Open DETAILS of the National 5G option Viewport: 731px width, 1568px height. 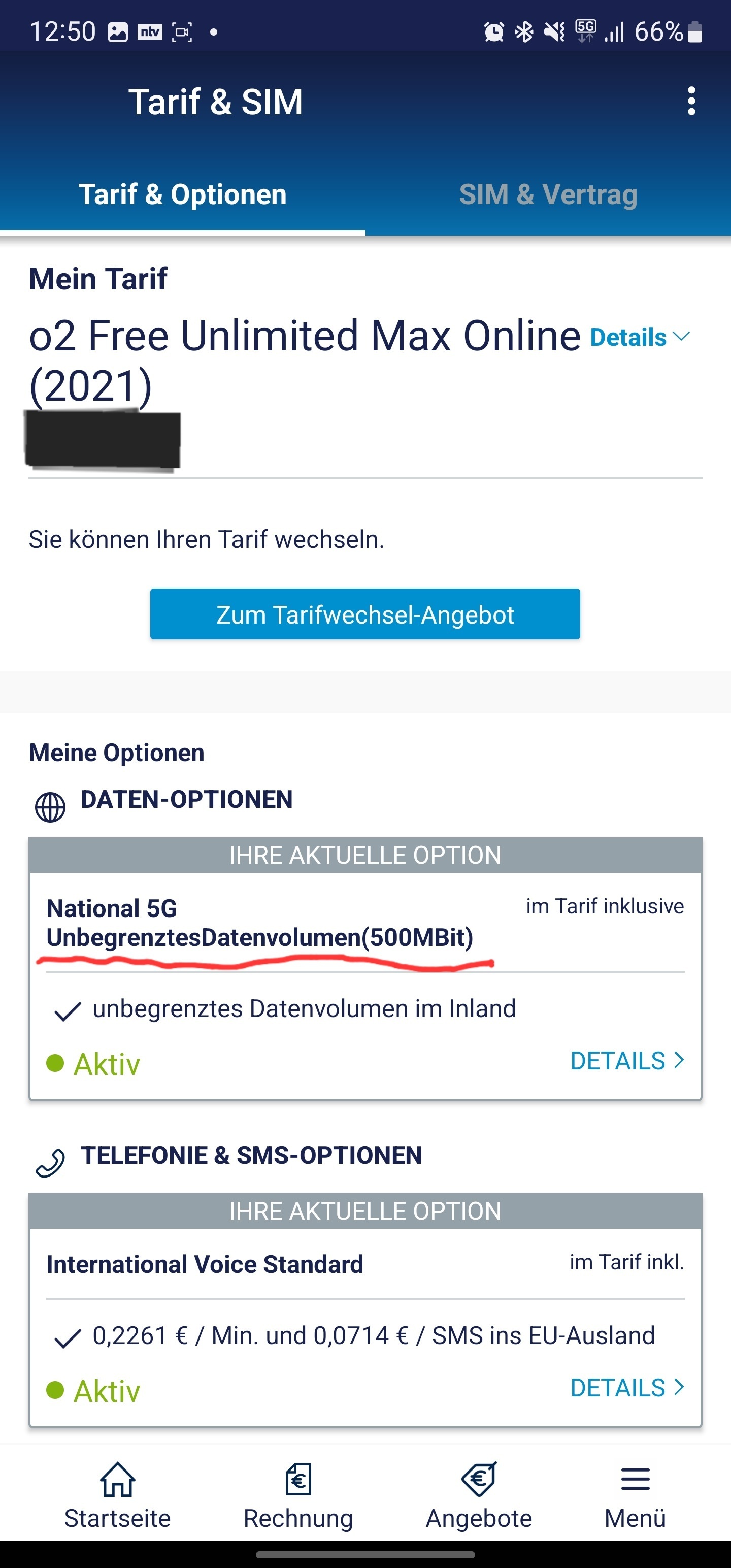627,1061
